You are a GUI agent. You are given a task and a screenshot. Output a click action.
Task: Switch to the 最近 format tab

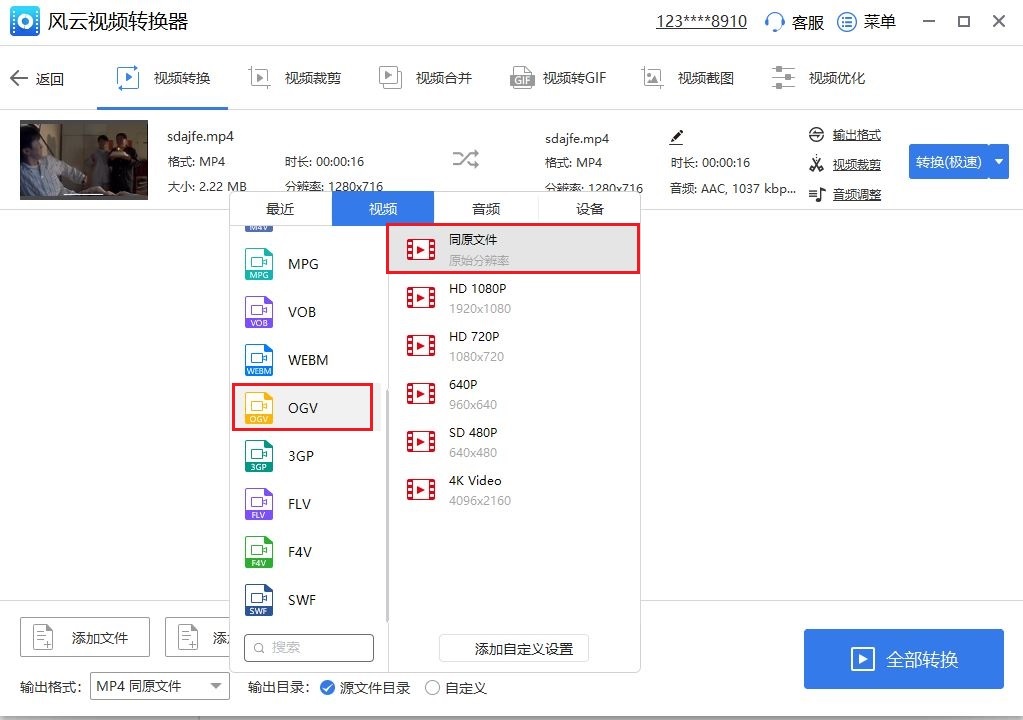point(281,209)
